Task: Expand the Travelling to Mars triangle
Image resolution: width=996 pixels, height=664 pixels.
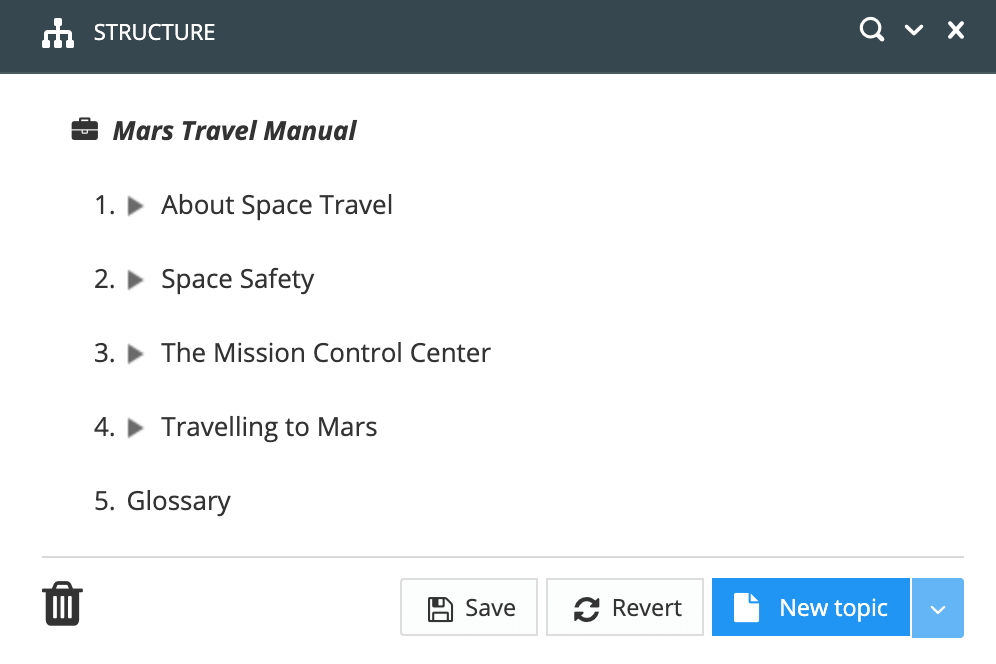Action: click(x=136, y=428)
